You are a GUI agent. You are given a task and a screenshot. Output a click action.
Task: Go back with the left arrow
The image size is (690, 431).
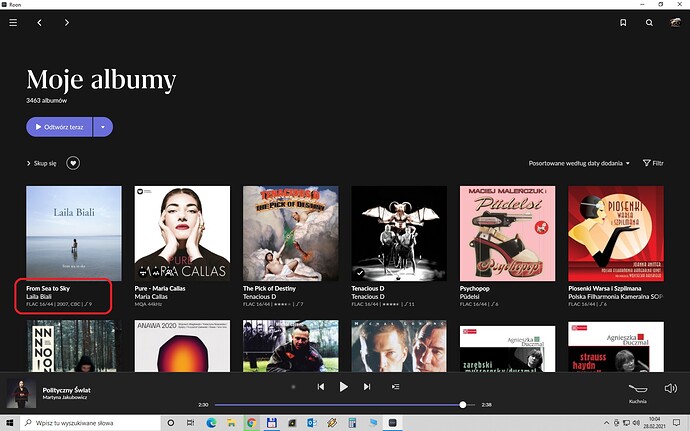[40, 22]
